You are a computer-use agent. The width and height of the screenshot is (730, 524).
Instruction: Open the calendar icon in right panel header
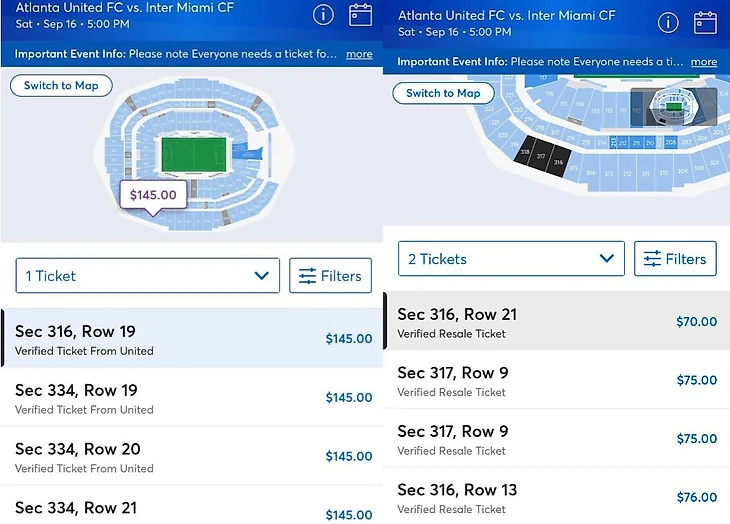point(705,23)
